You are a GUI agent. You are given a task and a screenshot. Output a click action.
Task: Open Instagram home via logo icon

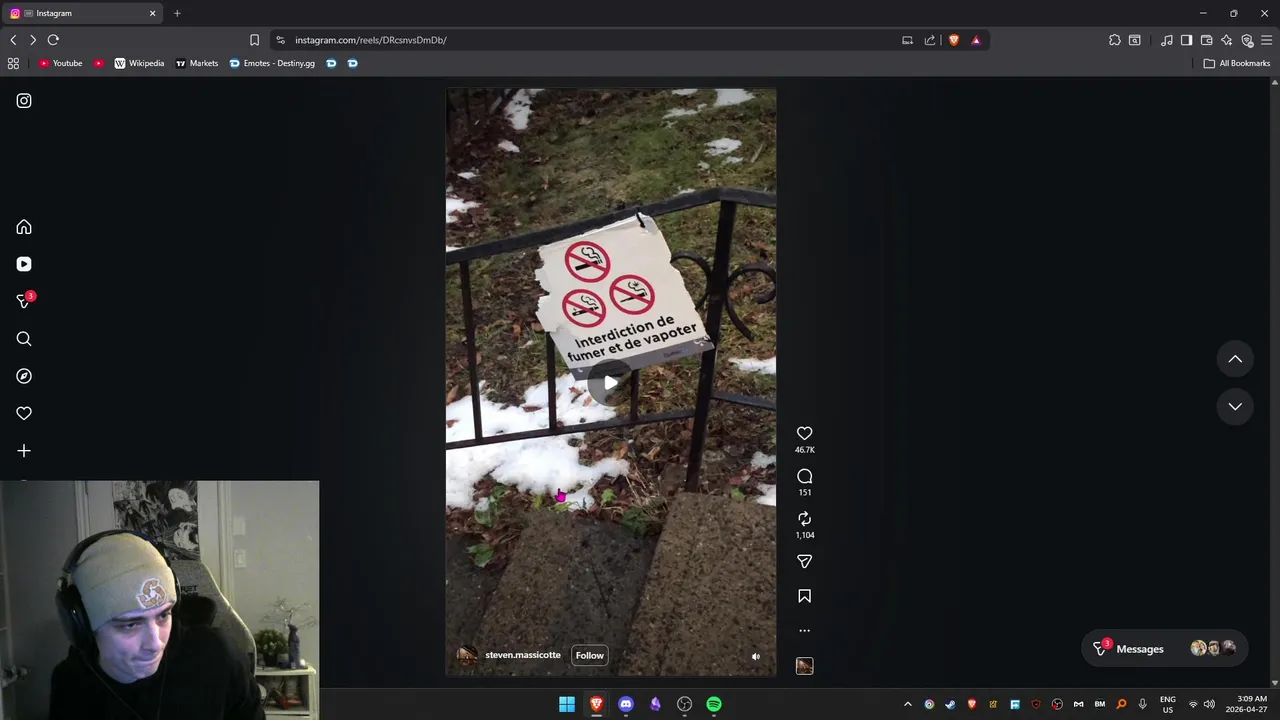click(x=24, y=101)
